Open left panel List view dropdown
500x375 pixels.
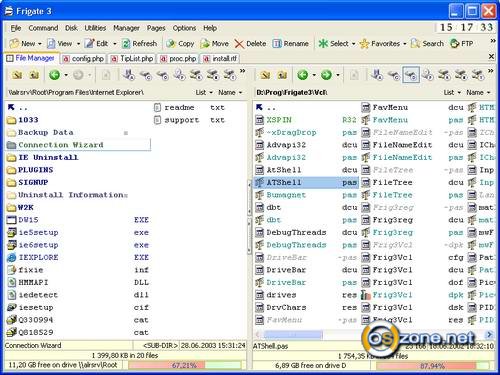tap(204, 92)
